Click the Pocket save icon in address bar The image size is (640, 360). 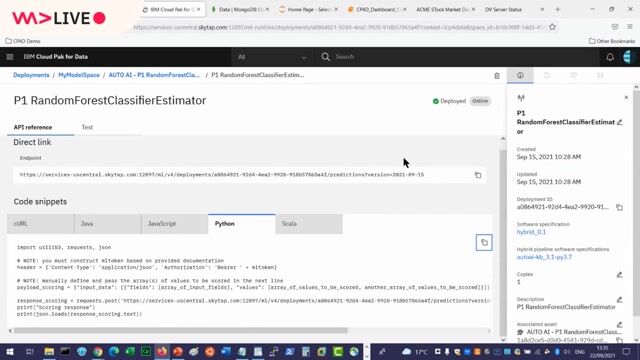[x=615, y=27]
